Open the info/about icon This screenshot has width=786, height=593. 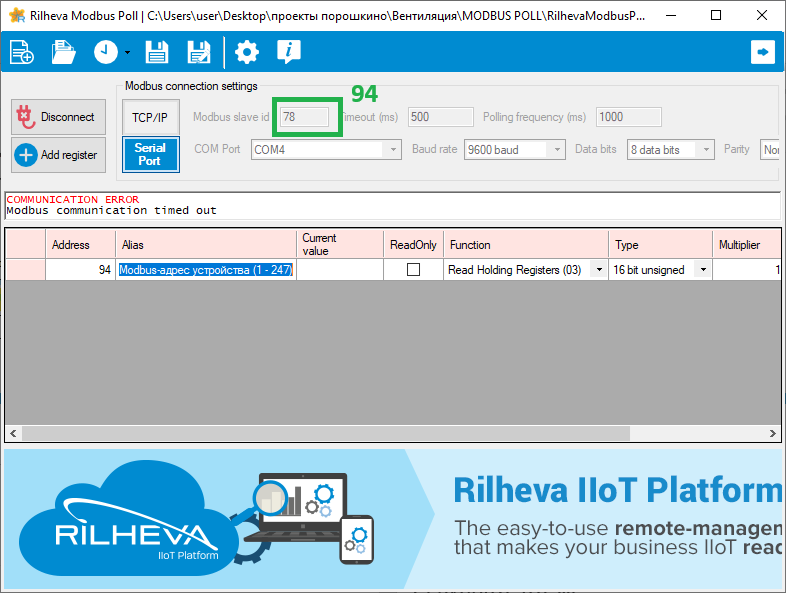pyautogui.click(x=289, y=53)
